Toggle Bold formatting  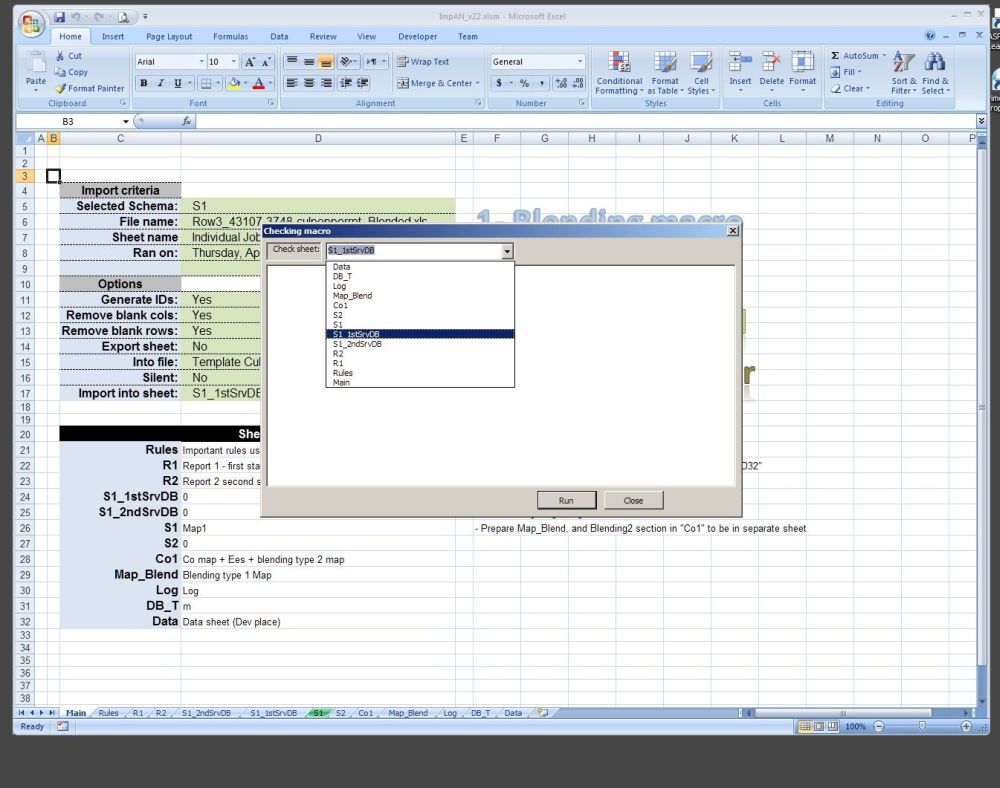(x=144, y=83)
